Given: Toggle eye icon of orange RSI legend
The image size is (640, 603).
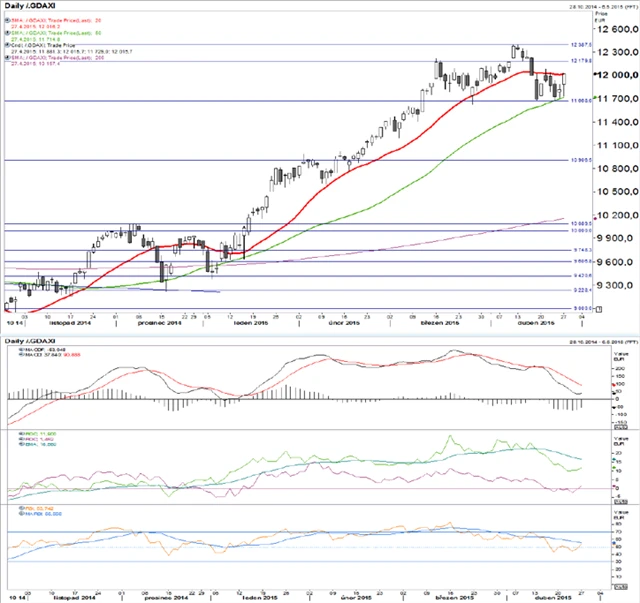Looking at the screenshot, I should click(x=22, y=509).
